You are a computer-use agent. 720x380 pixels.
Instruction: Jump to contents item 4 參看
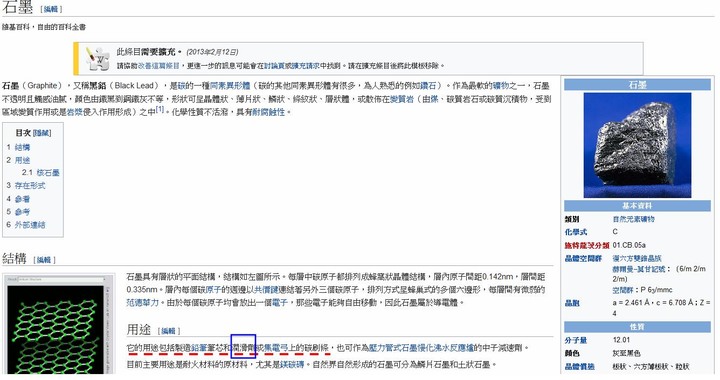coord(22,199)
